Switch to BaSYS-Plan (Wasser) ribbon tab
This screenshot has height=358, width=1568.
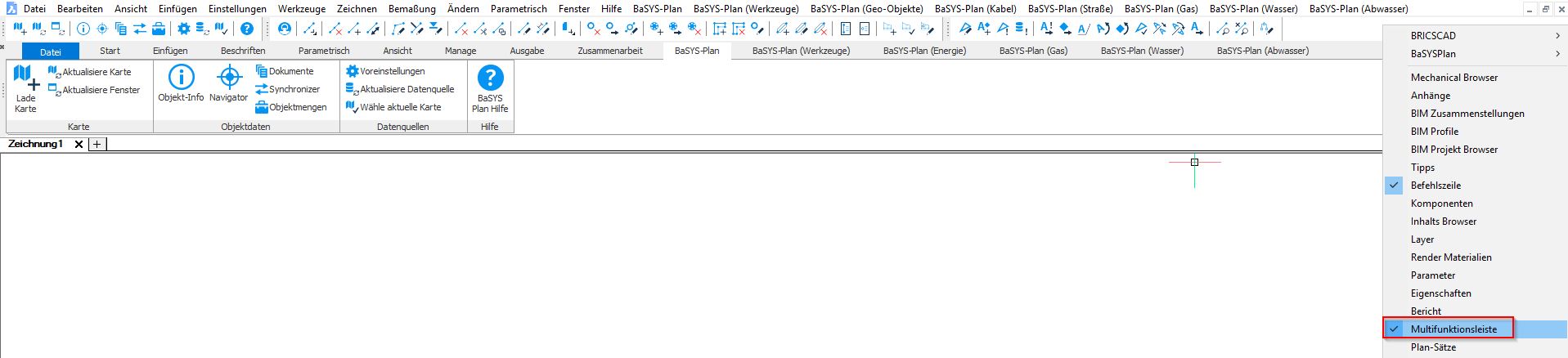[x=1142, y=51]
